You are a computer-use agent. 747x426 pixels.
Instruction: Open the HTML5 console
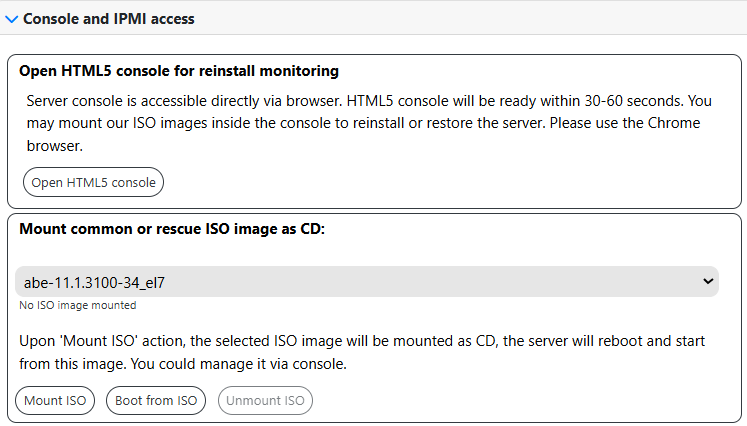click(93, 182)
